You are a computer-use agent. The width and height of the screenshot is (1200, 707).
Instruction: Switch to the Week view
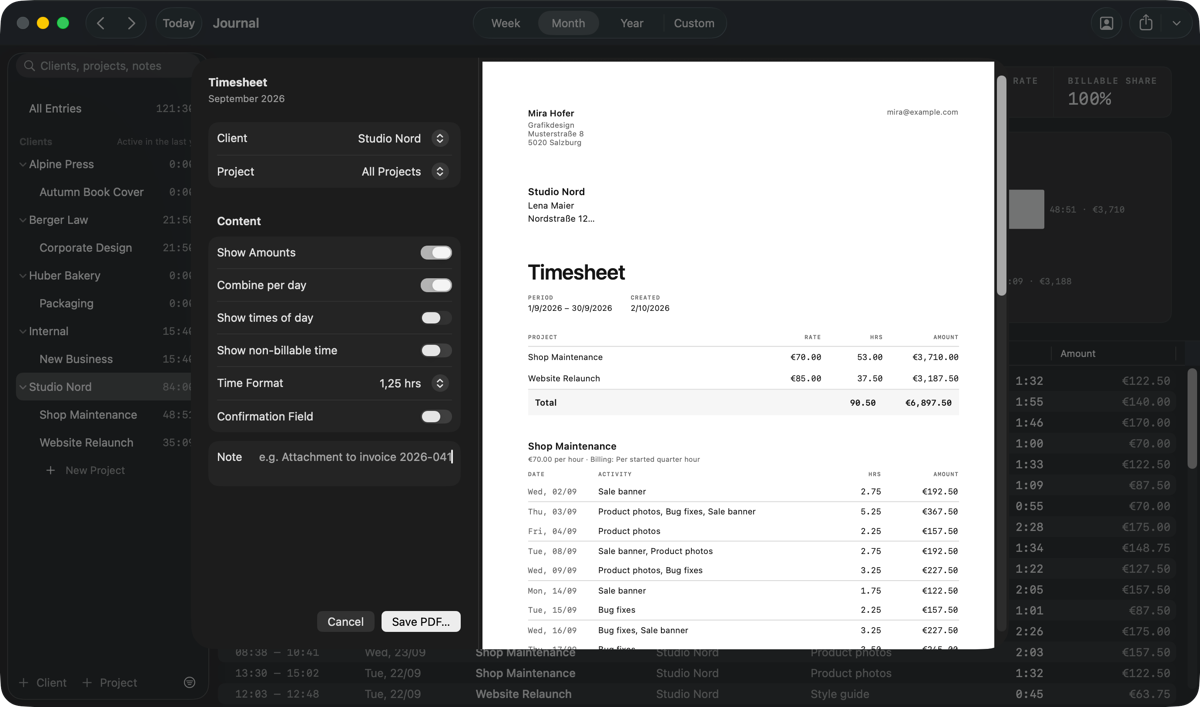(505, 23)
